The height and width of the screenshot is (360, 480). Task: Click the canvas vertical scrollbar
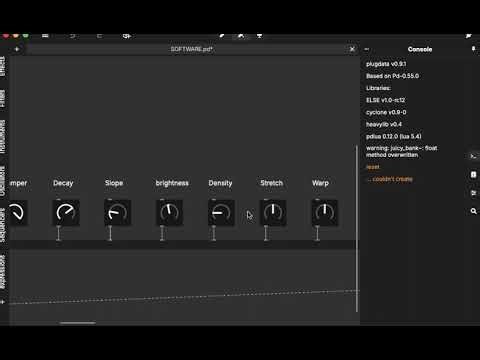[x=357, y=229]
